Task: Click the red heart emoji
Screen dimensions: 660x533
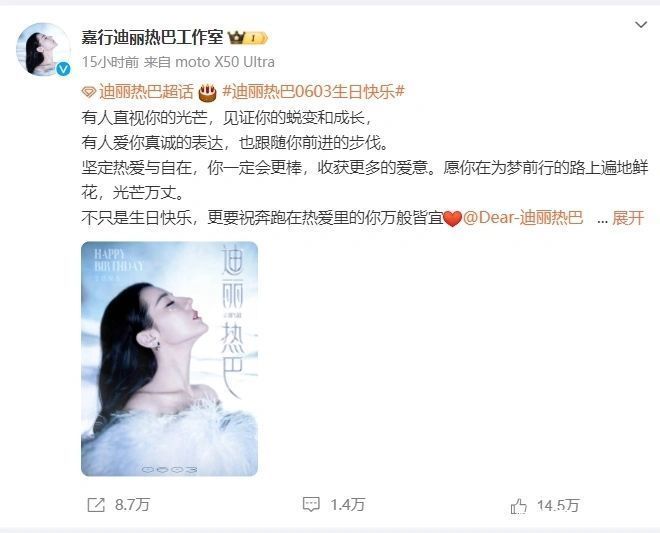Action: [452, 219]
